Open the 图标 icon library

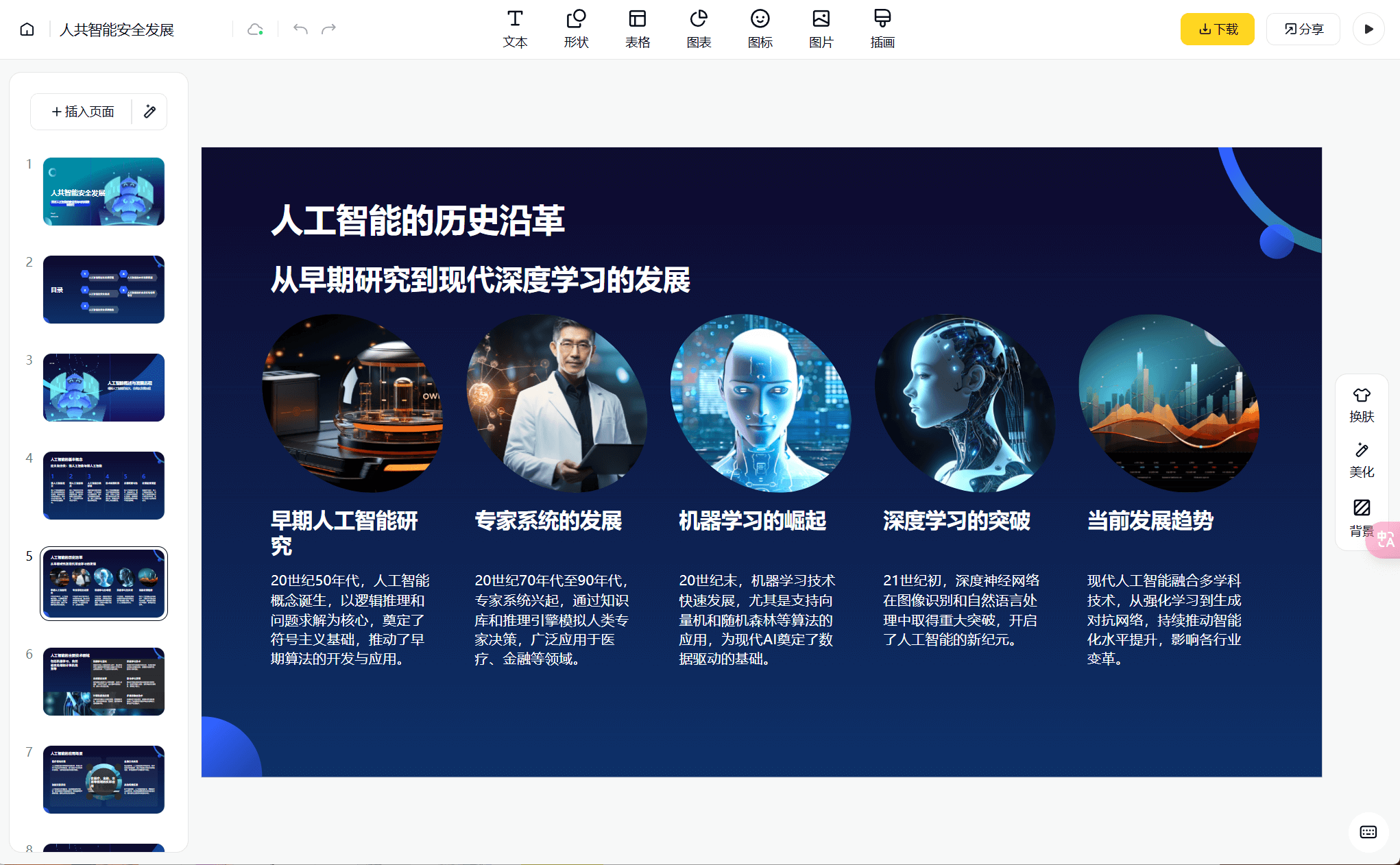760,29
